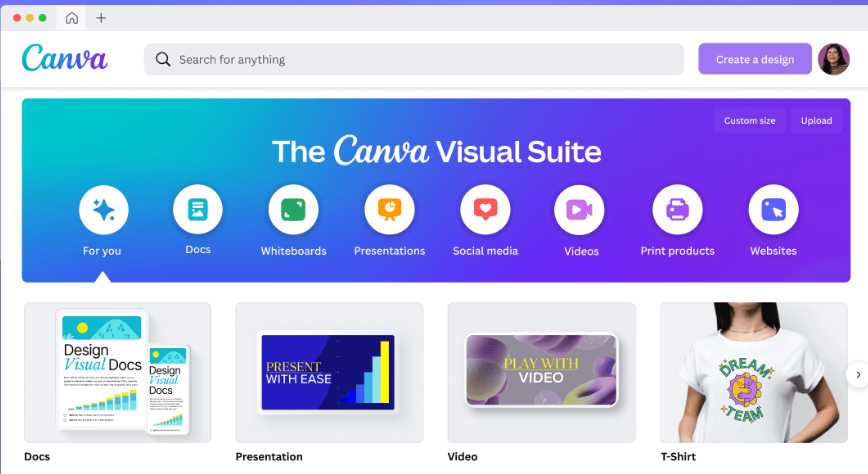Select the Social media heart icon
Screen dimensions: 868x474
pyautogui.click(x=485, y=210)
